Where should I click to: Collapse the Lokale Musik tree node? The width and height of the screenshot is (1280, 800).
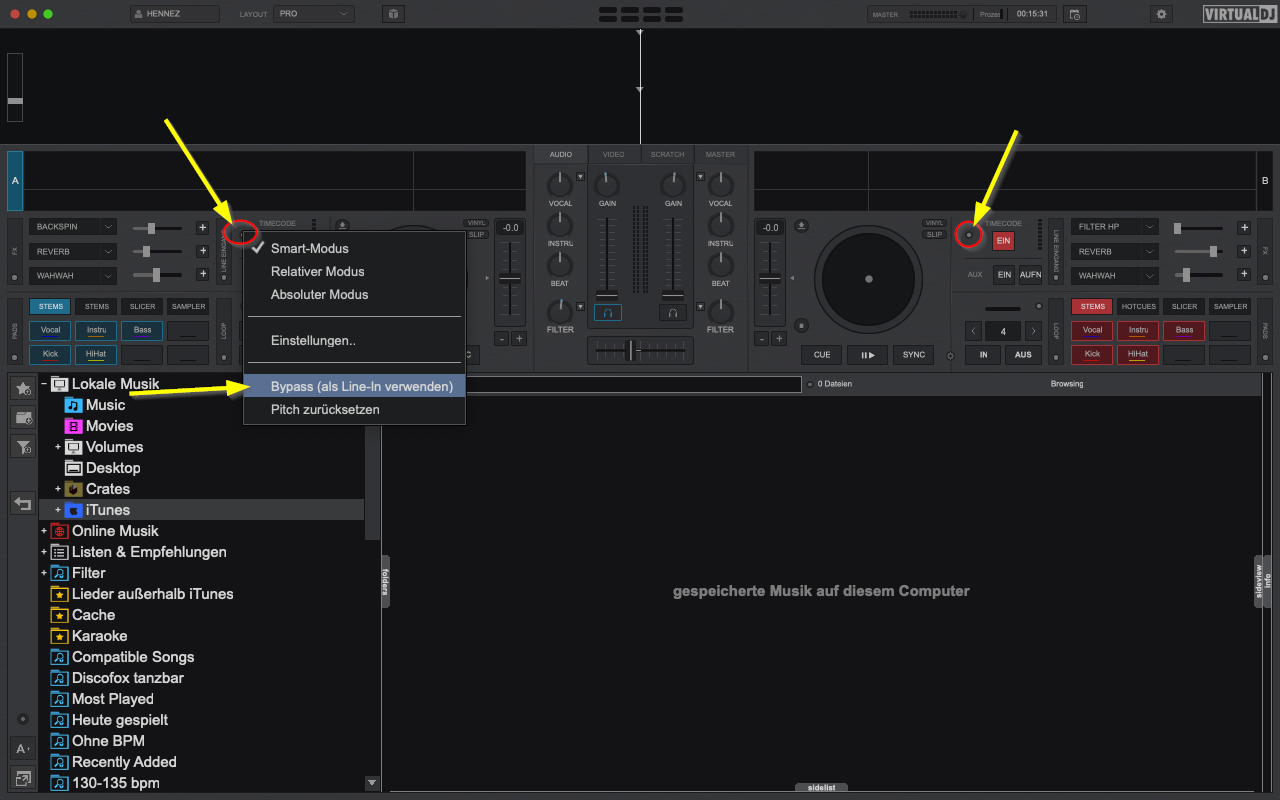[44, 384]
